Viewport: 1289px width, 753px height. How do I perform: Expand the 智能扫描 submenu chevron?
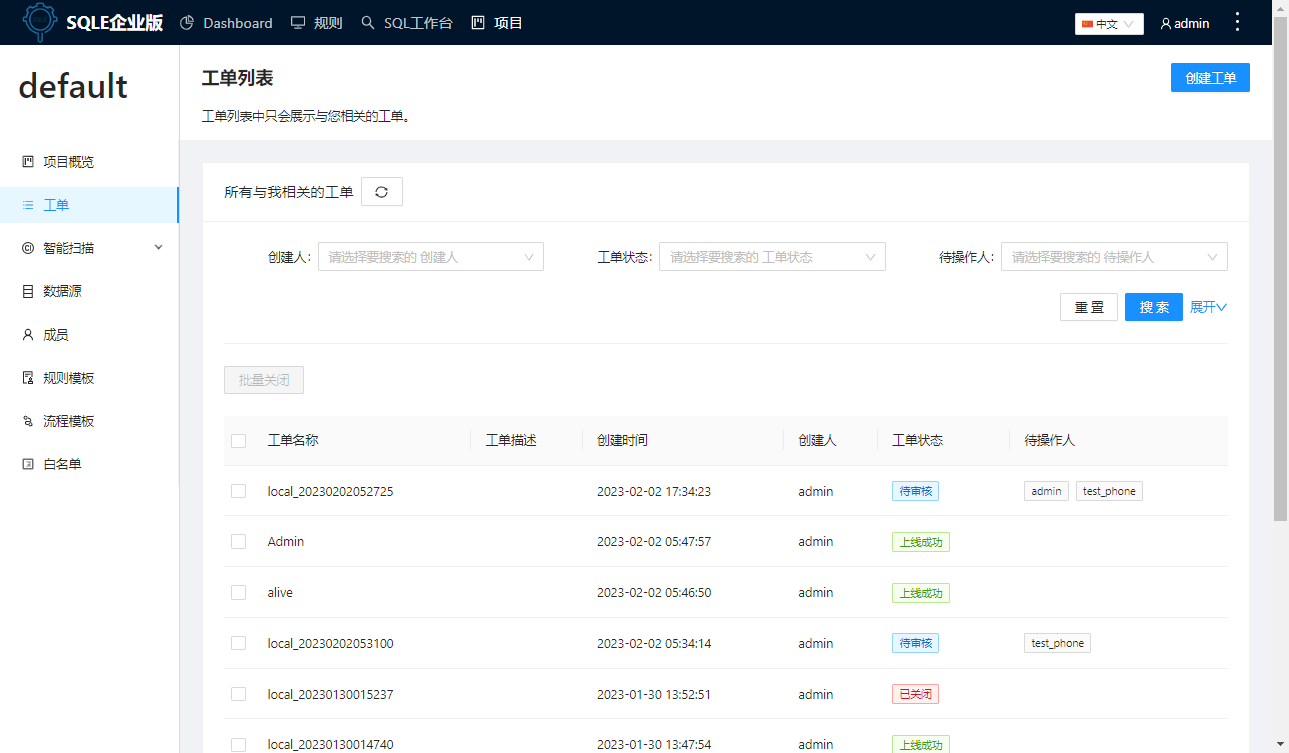pos(158,247)
